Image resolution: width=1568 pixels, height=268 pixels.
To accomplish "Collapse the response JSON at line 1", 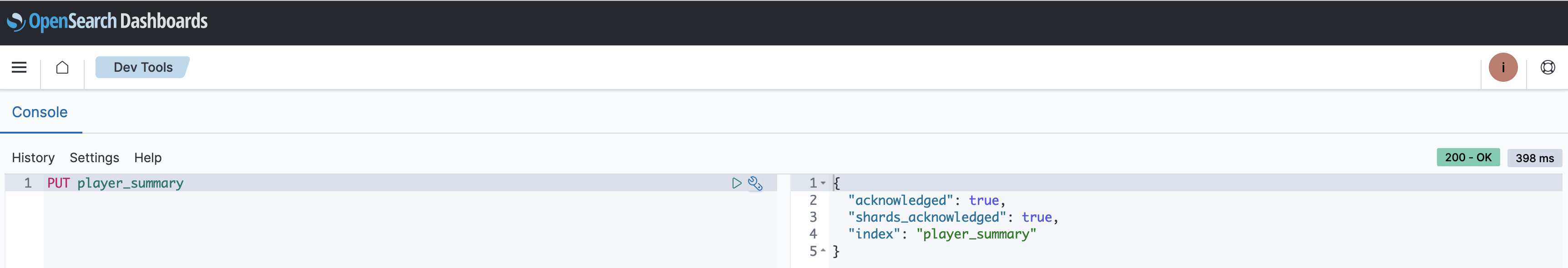I will click(x=823, y=183).
